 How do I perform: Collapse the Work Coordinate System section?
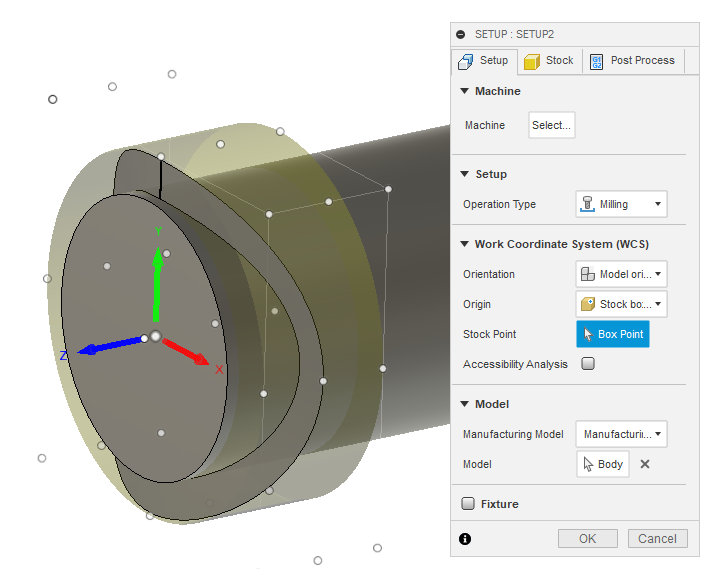pyautogui.click(x=464, y=244)
